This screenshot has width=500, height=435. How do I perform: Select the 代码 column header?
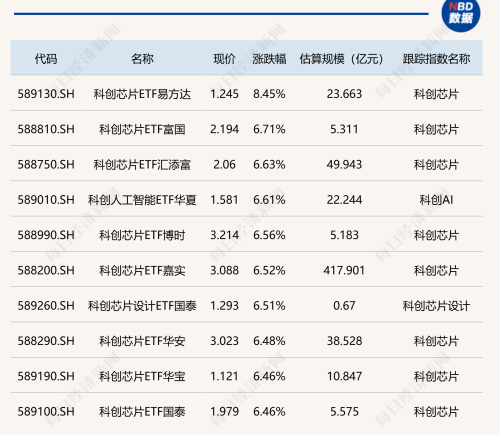[x=46, y=59]
